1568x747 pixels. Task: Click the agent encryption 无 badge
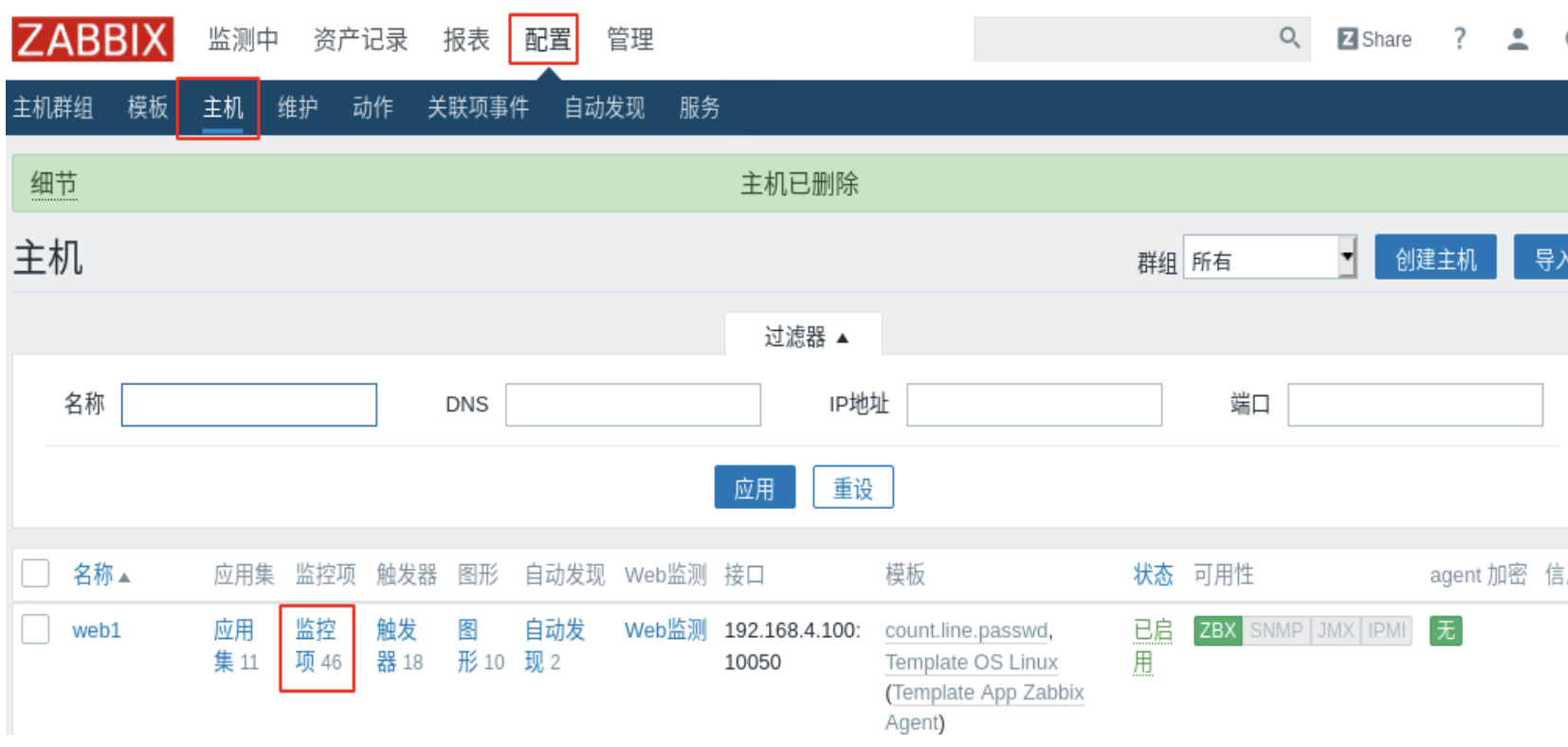click(x=1446, y=630)
